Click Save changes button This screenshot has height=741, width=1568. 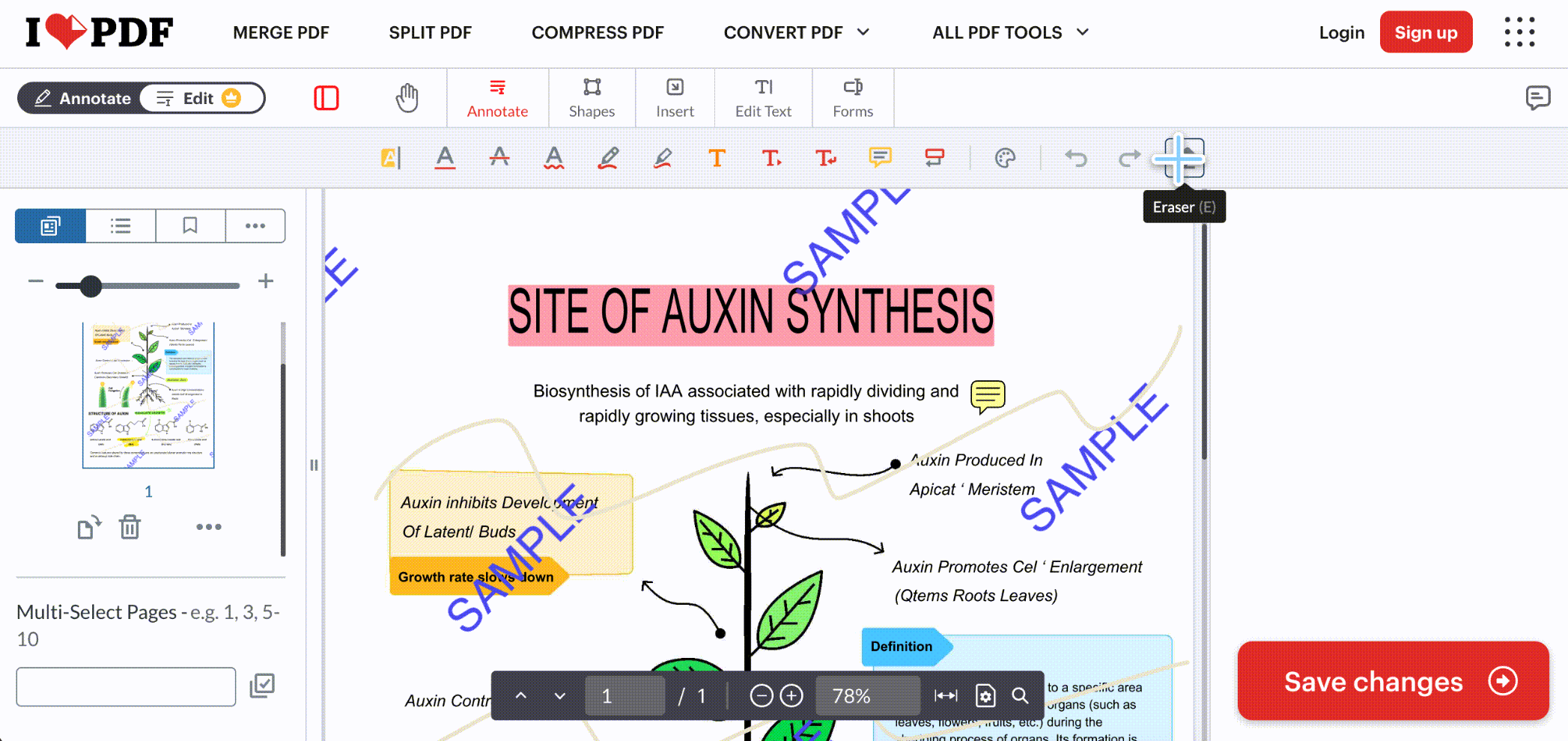pos(1393,681)
